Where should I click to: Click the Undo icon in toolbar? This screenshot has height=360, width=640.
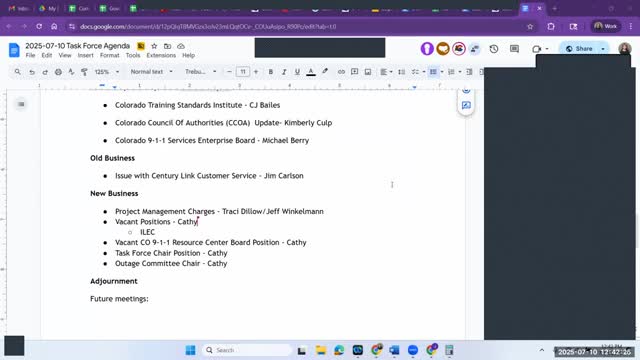tap(32, 72)
